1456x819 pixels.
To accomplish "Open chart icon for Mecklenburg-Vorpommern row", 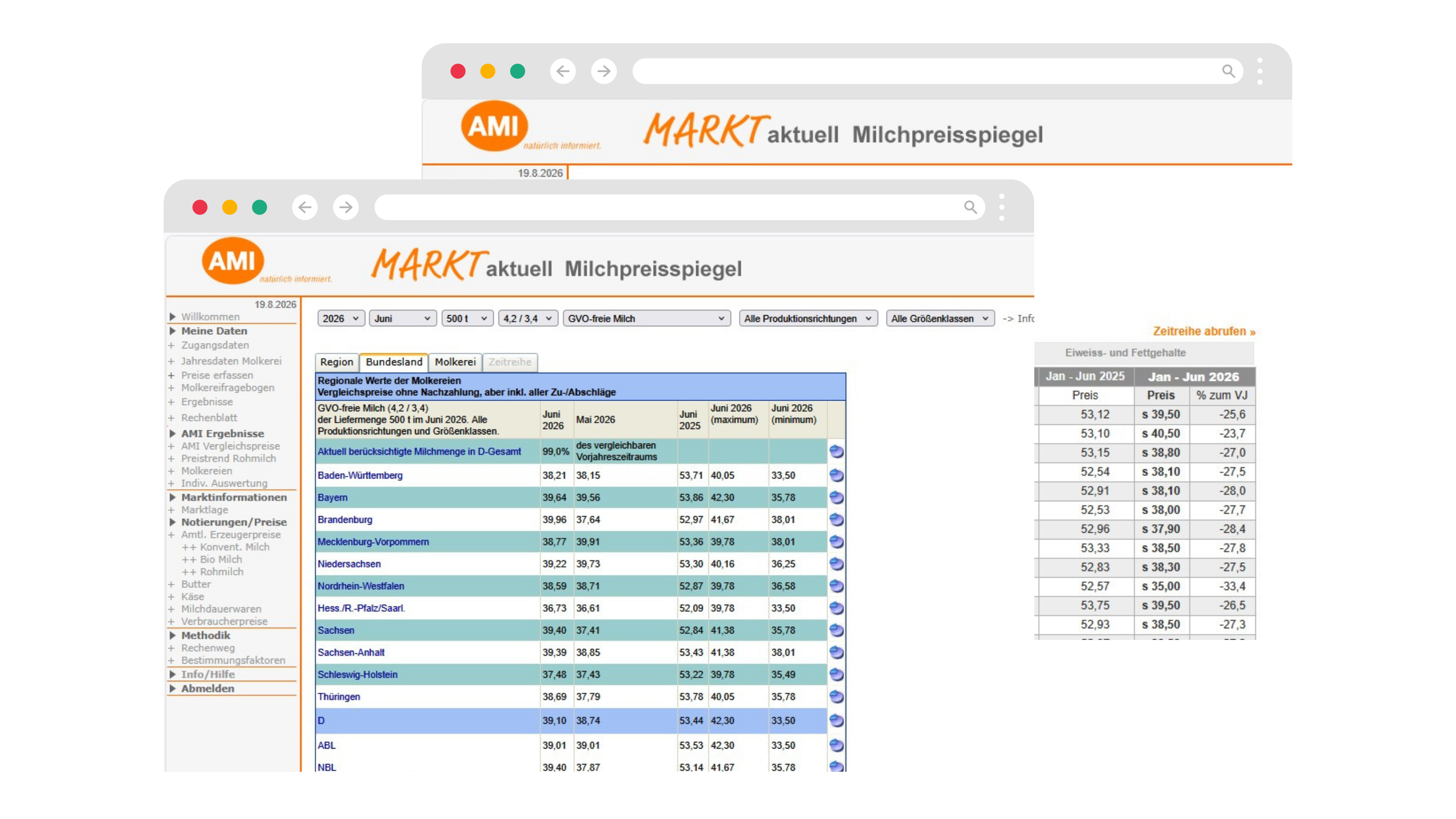I will click(836, 541).
